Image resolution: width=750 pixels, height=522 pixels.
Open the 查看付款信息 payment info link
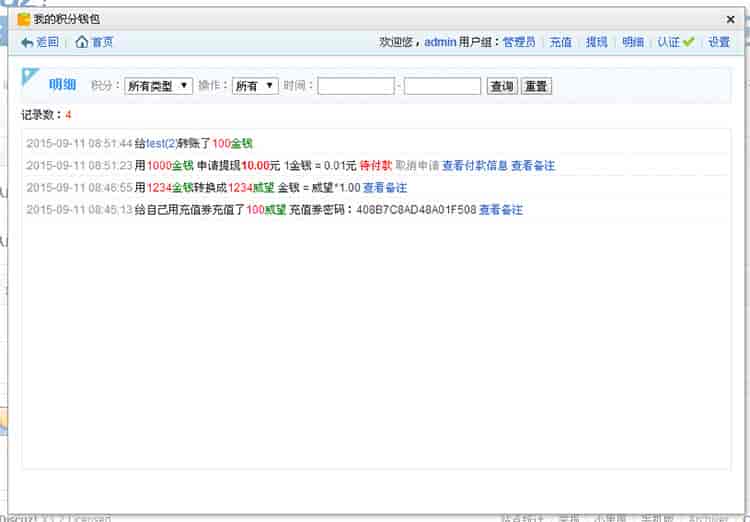pos(475,165)
